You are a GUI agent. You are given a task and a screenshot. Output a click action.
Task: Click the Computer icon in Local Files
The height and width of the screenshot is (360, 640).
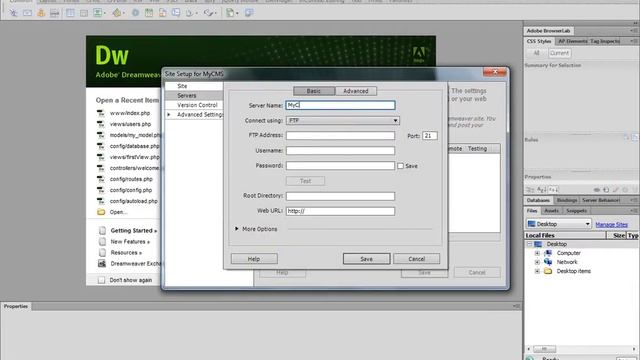548,253
